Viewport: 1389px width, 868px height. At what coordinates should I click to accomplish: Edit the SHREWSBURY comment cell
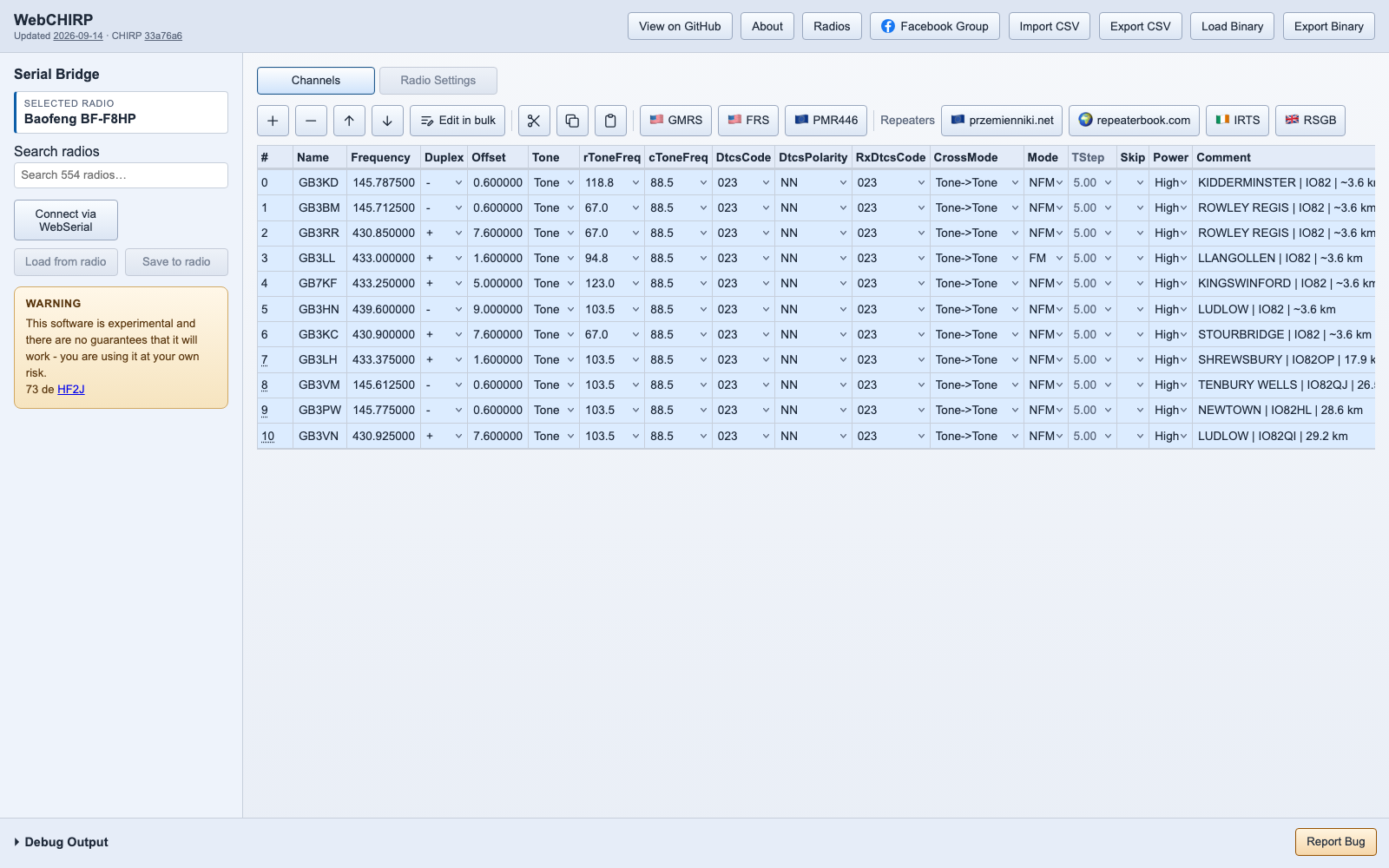pyautogui.click(x=1284, y=360)
